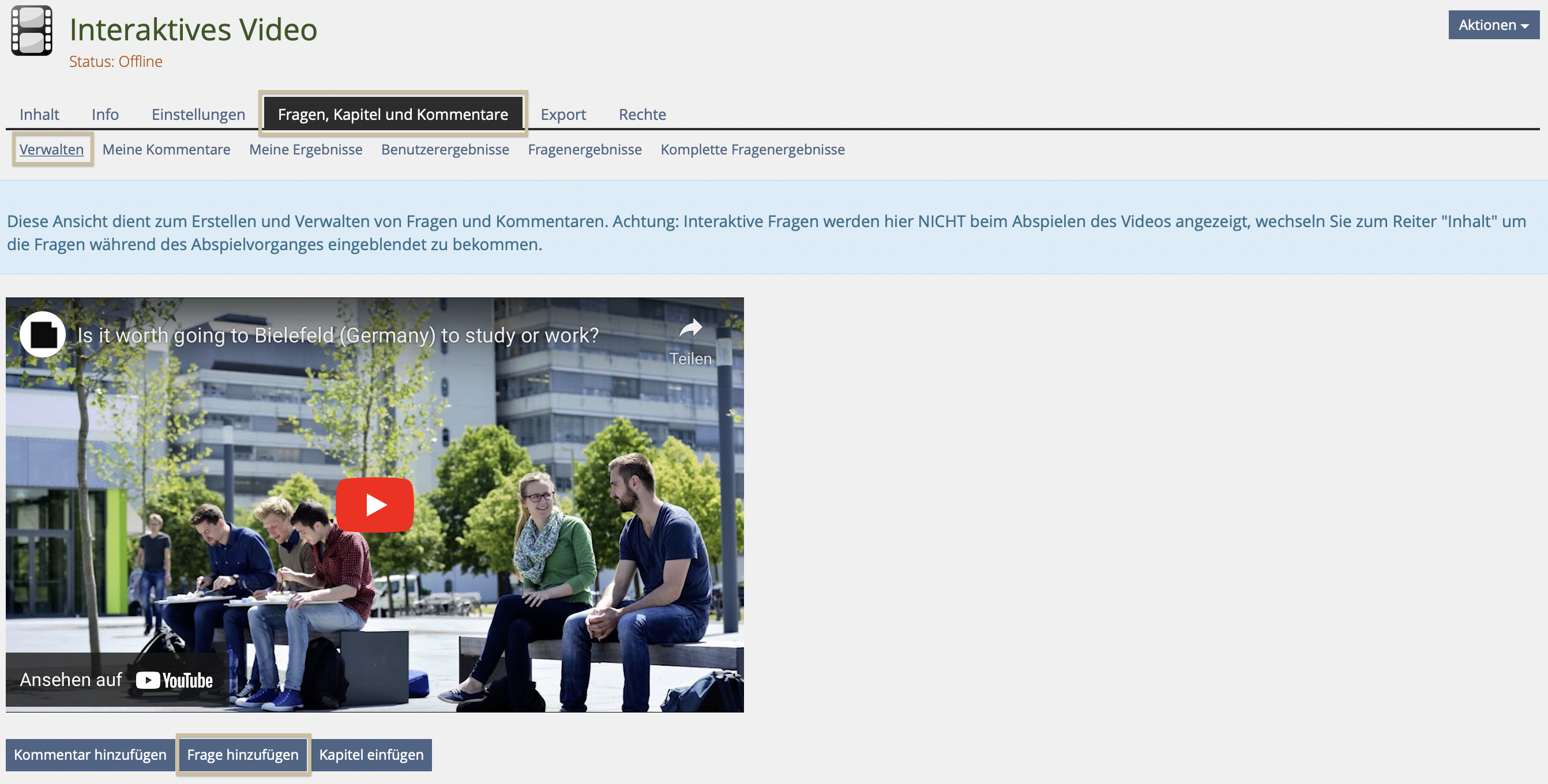Click the Teilen share arrow icon
The image size is (1548, 784).
pyautogui.click(x=690, y=328)
